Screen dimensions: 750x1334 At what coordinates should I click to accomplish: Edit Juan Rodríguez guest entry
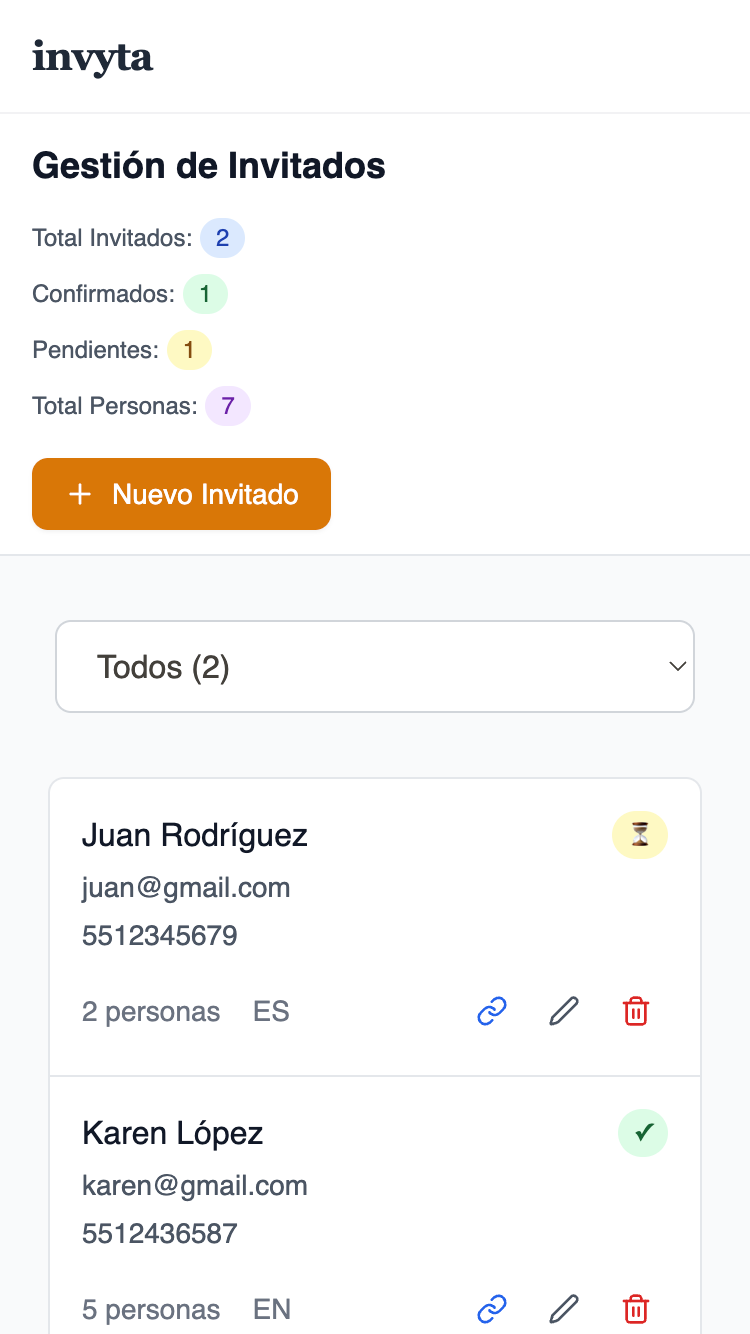[564, 1012]
